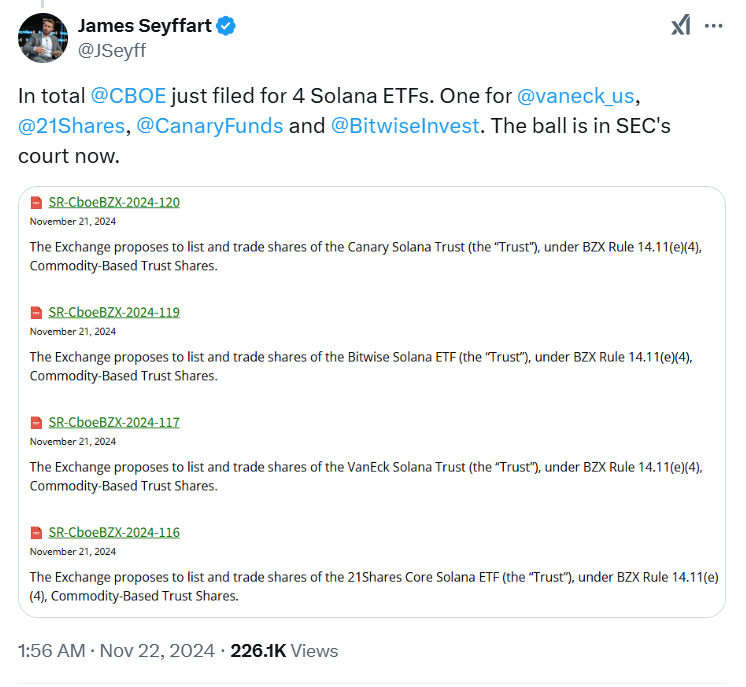Click the PDF icon beside SR-CboeBZX-2024-119
The image size is (746, 687).
[x=37, y=312]
